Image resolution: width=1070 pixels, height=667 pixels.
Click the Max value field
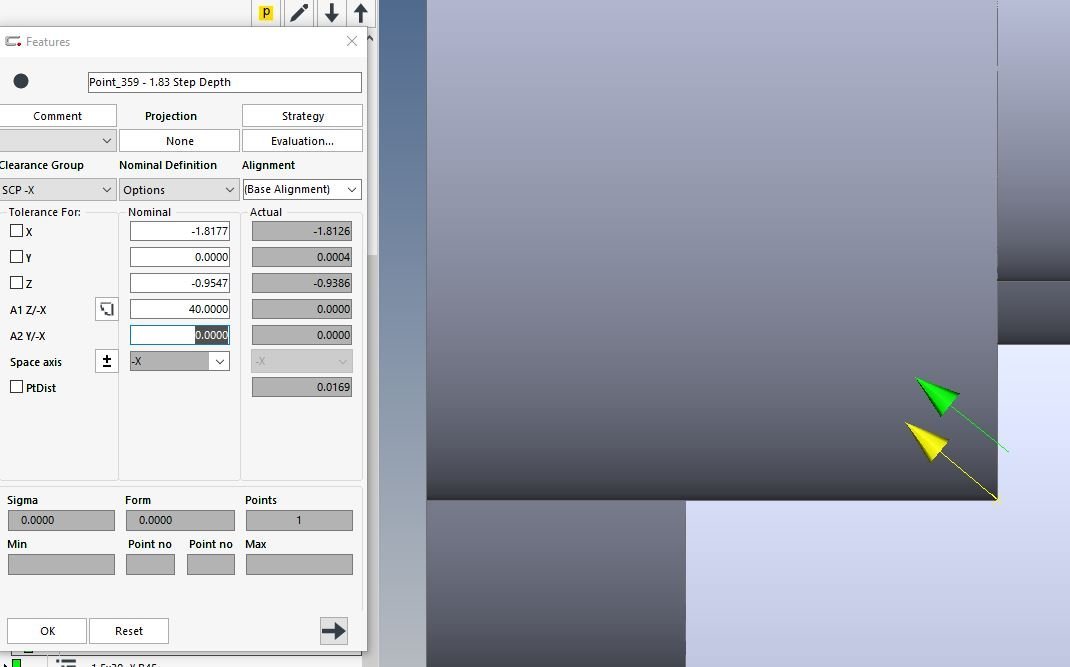click(x=300, y=565)
